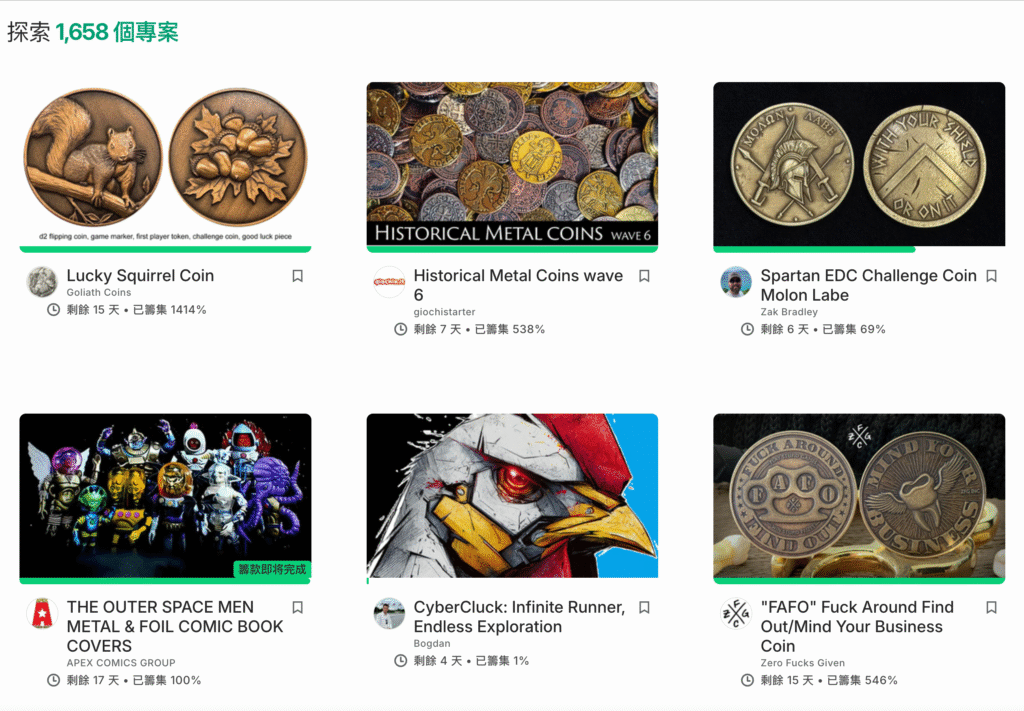This screenshot has height=711, width=1024.
Task: Bookmark the CyberCluck project
Action: pyautogui.click(x=644, y=607)
